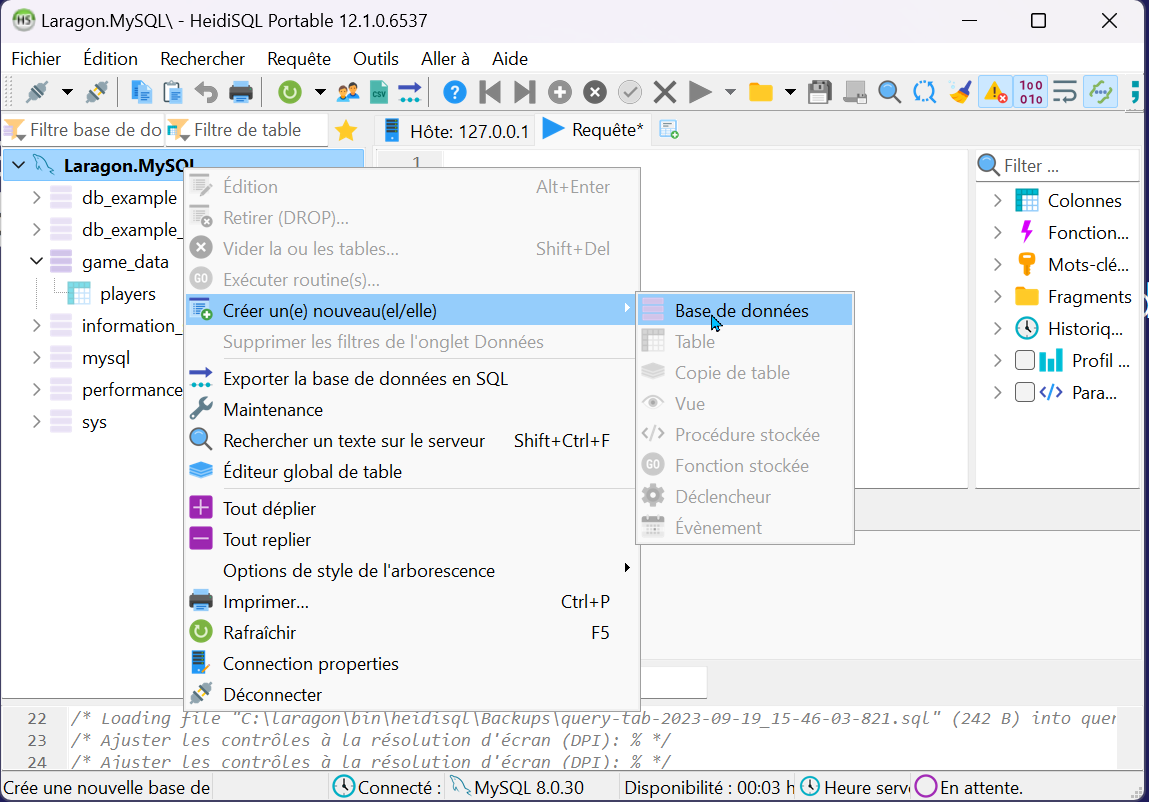
Task: Open the dropdown arrow next to folder icon
Action: point(790,92)
